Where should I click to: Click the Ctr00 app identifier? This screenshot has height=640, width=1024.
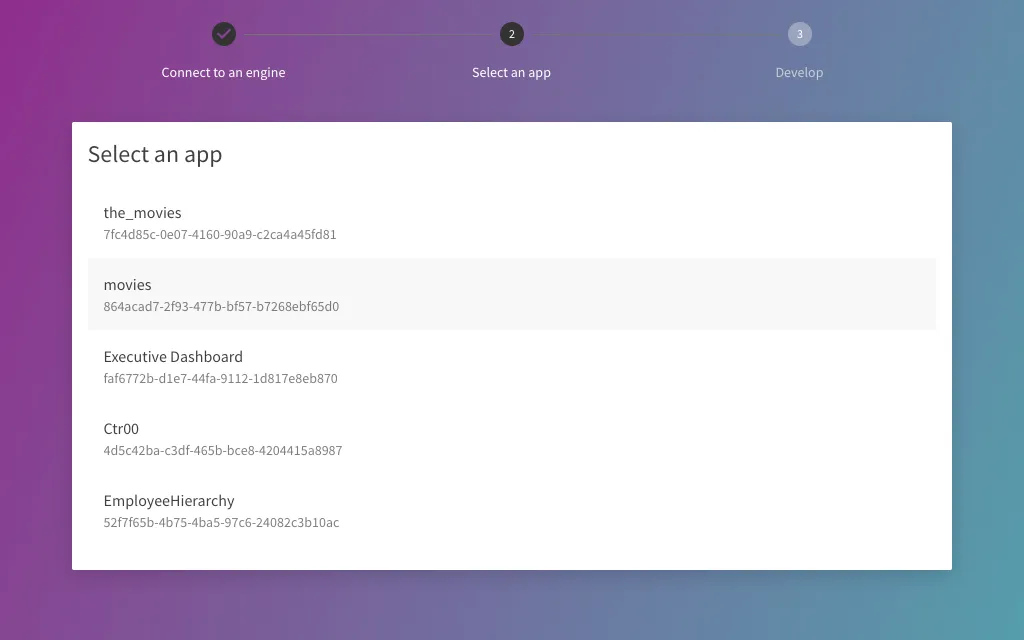coord(222,450)
